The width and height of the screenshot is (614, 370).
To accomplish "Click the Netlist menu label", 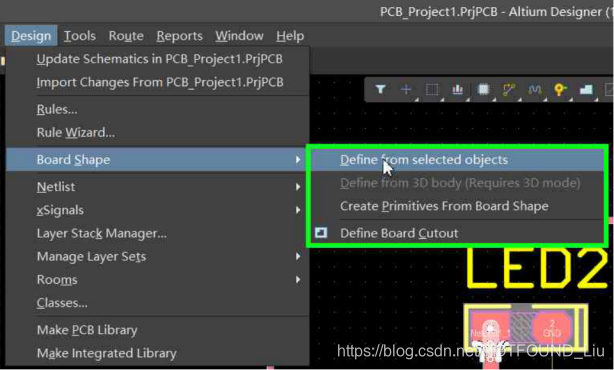I will coord(56,187).
